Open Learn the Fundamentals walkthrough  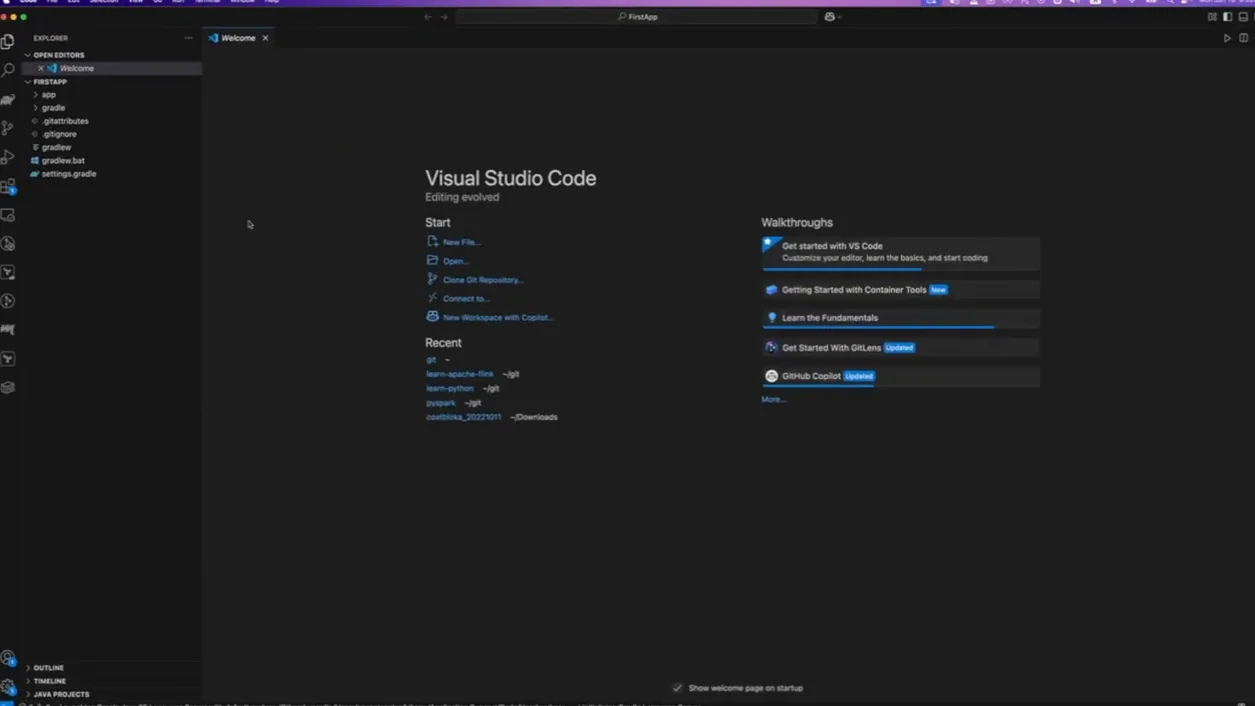click(900, 318)
